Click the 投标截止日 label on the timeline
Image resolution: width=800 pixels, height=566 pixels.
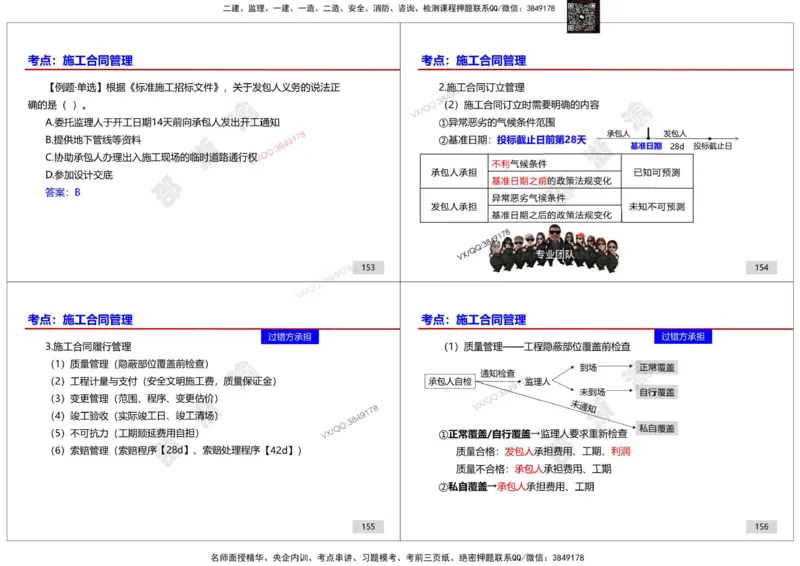(x=712, y=146)
